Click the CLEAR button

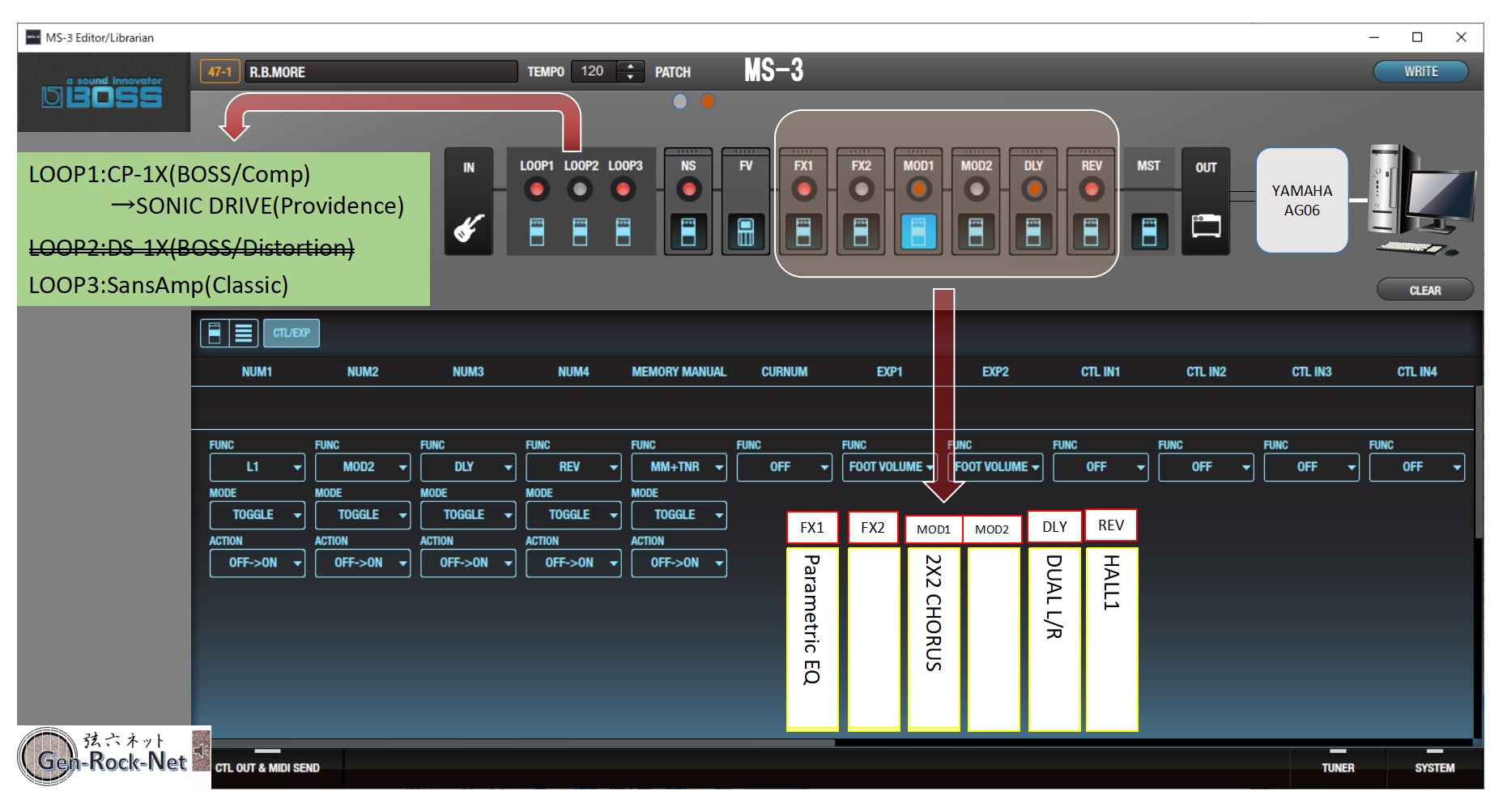point(1424,290)
